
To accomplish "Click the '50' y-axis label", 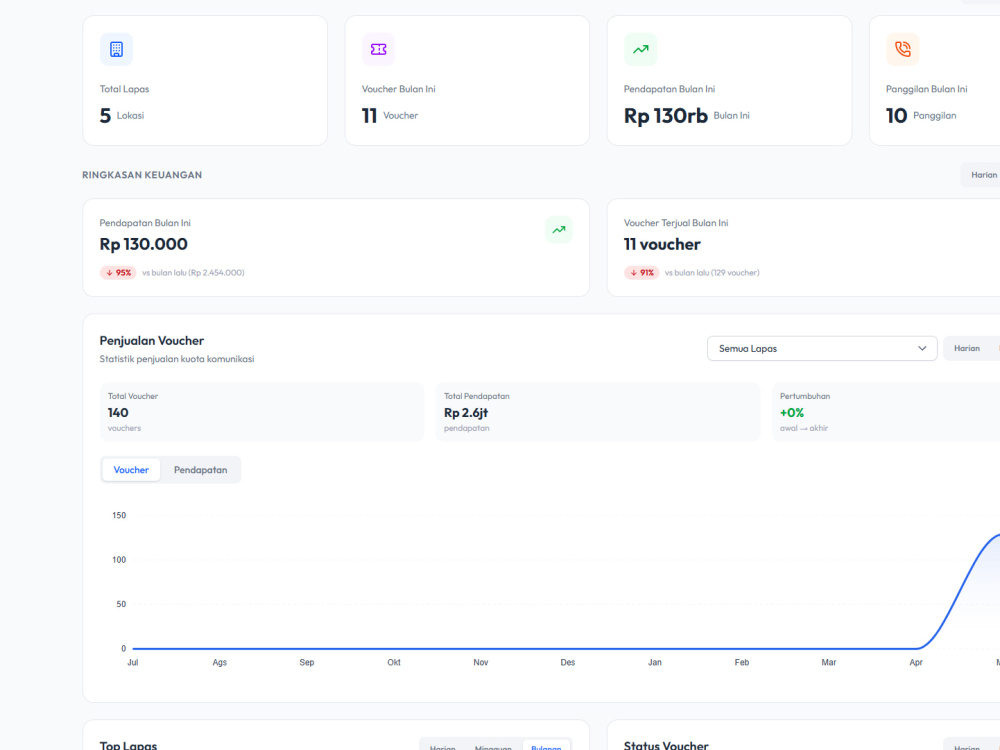I will coord(121,604).
